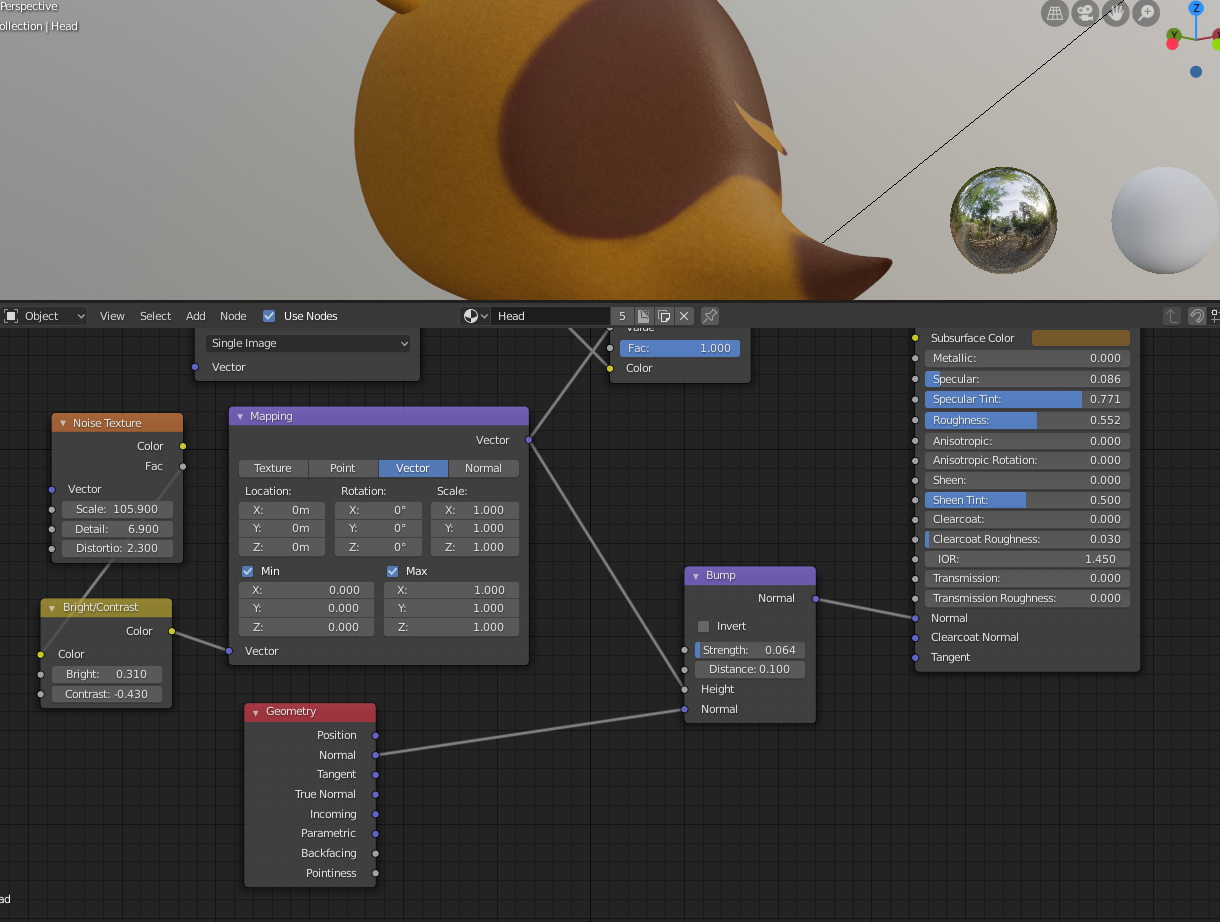Adjust the Roughness slider
The image size is (1220, 922).
point(1028,420)
